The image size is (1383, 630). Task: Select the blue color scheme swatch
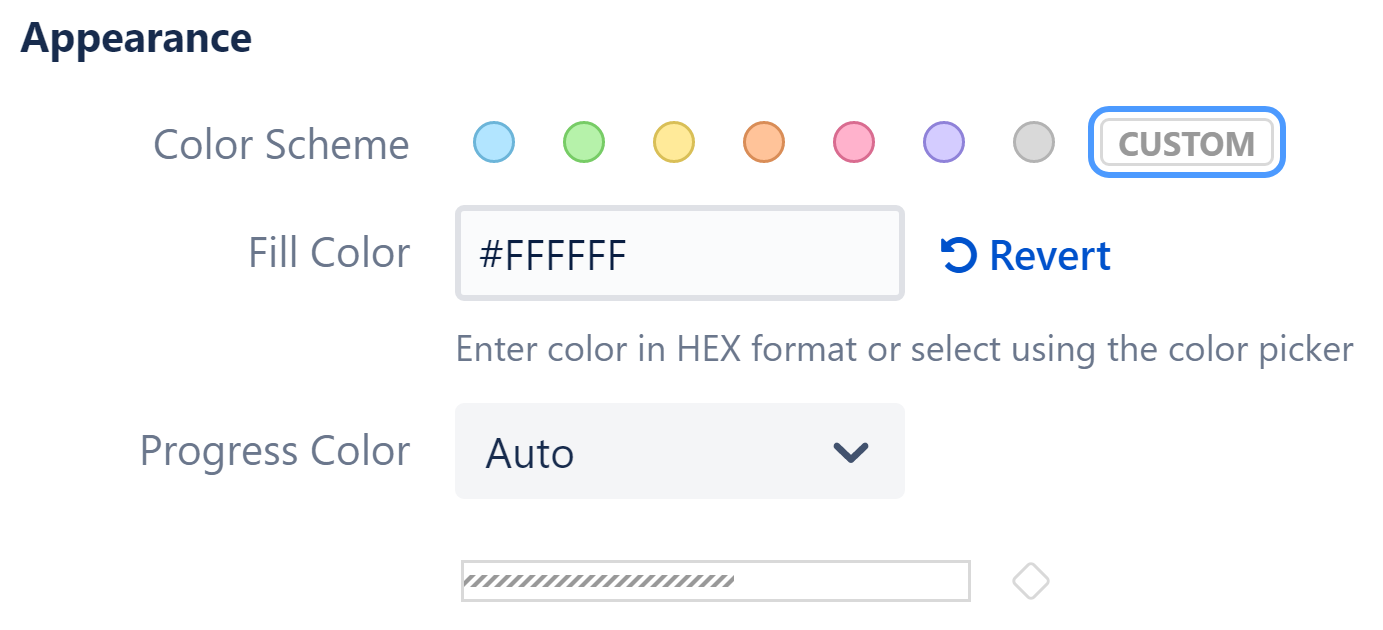point(493,142)
